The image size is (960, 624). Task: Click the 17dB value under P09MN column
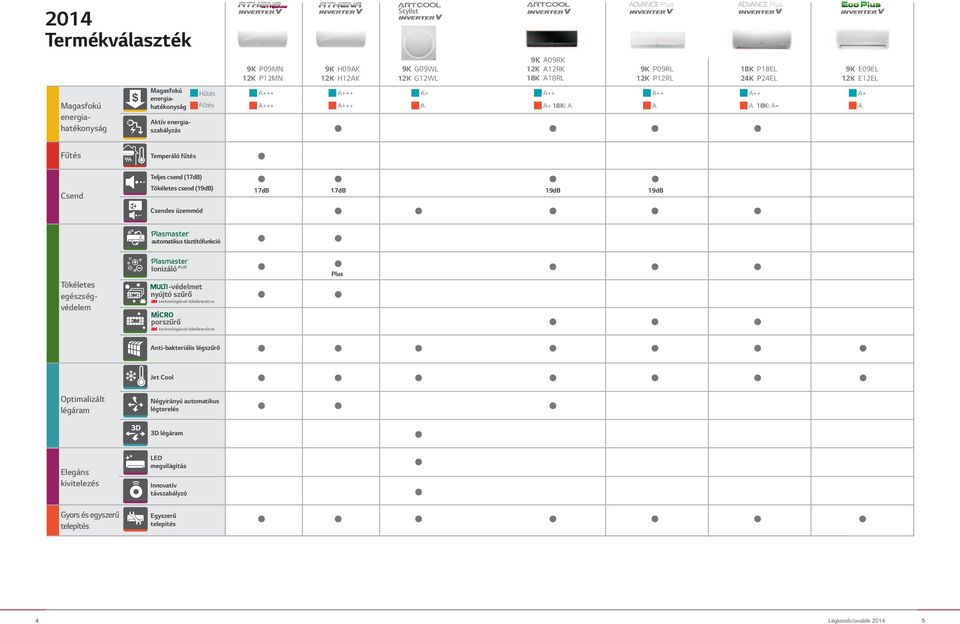click(261, 190)
